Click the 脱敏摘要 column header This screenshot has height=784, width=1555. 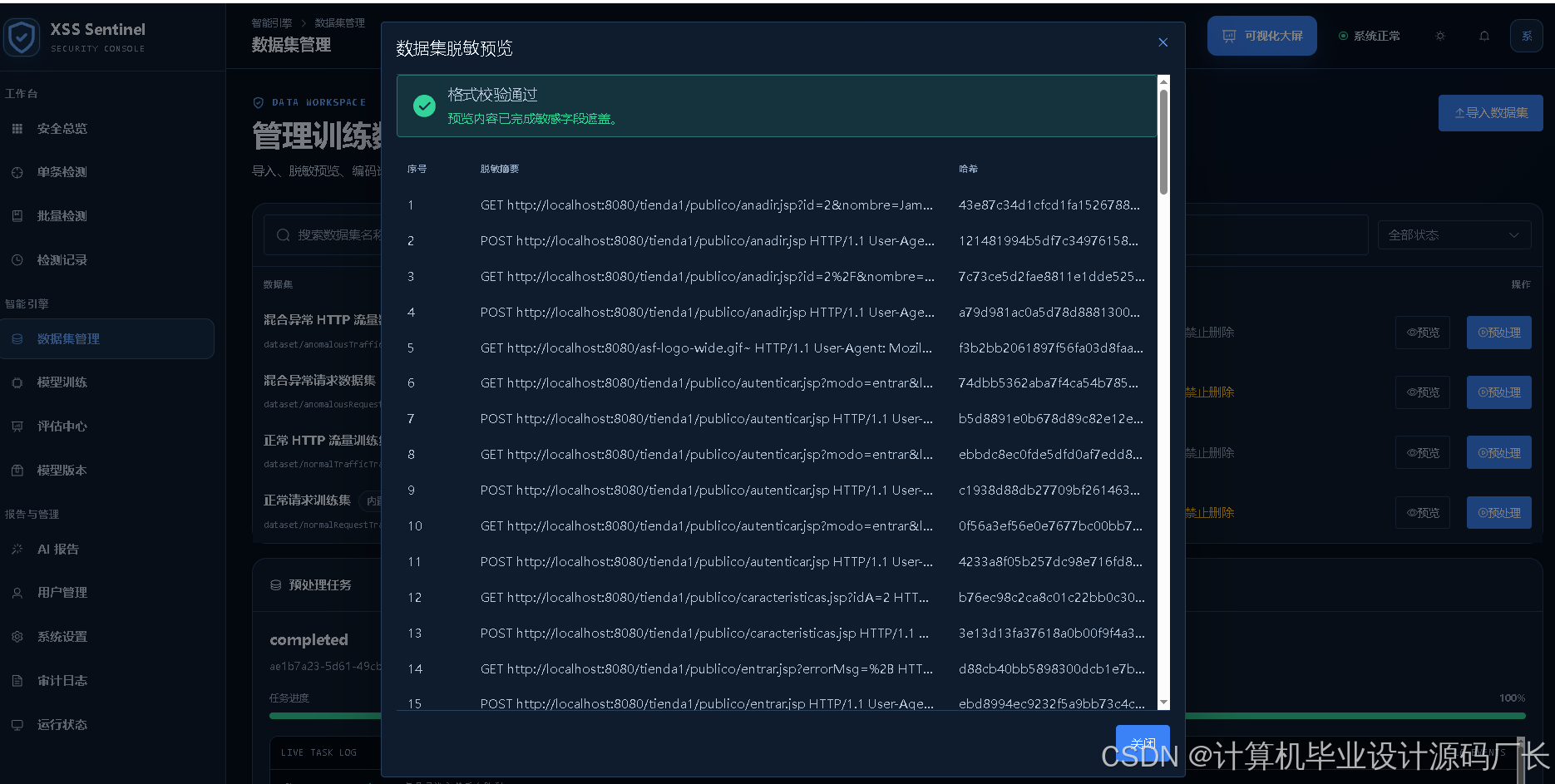(x=500, y=169)
